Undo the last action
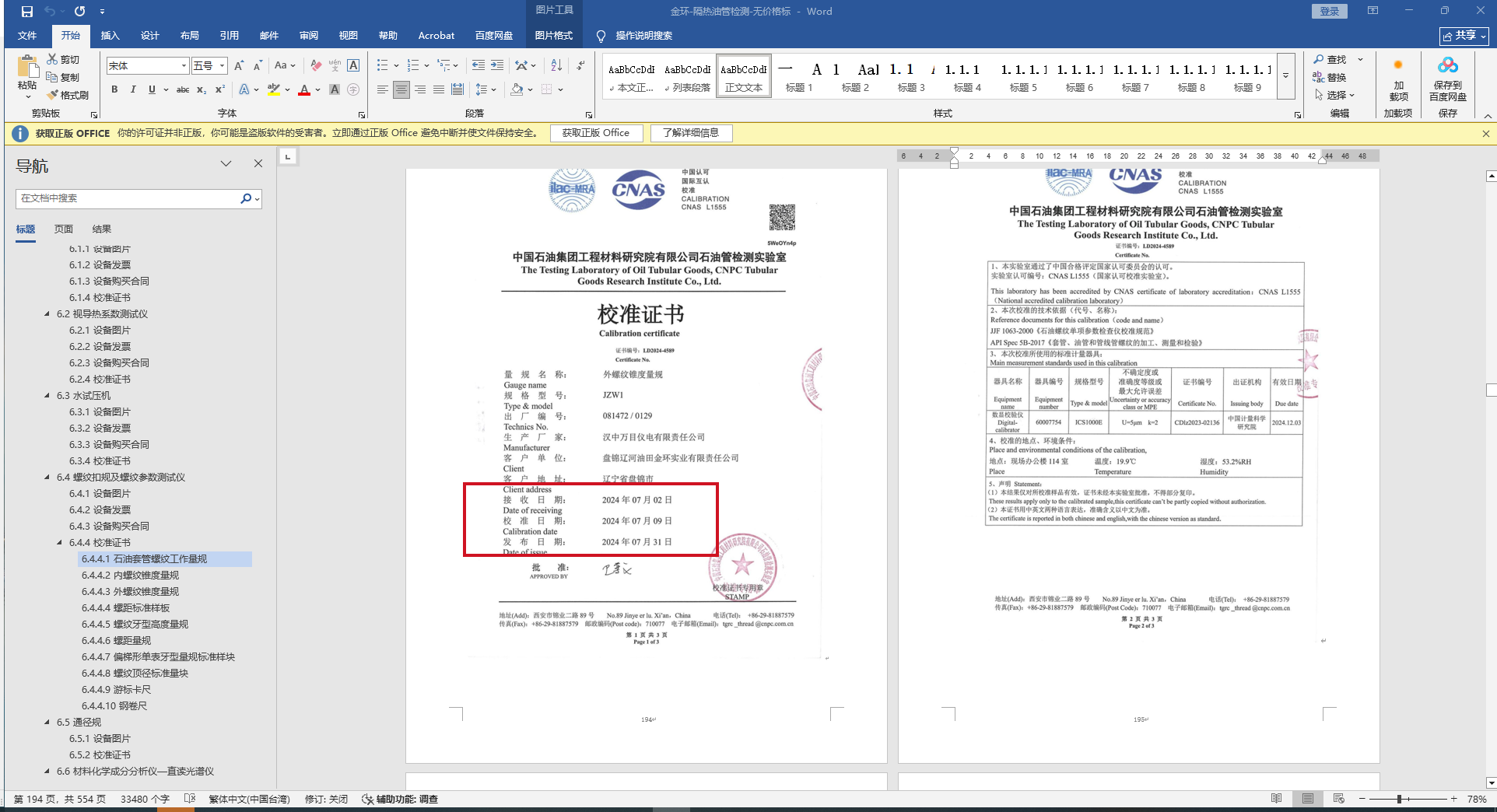Image resolution: width=1497 pixels, height=812 pixels. 50,12
